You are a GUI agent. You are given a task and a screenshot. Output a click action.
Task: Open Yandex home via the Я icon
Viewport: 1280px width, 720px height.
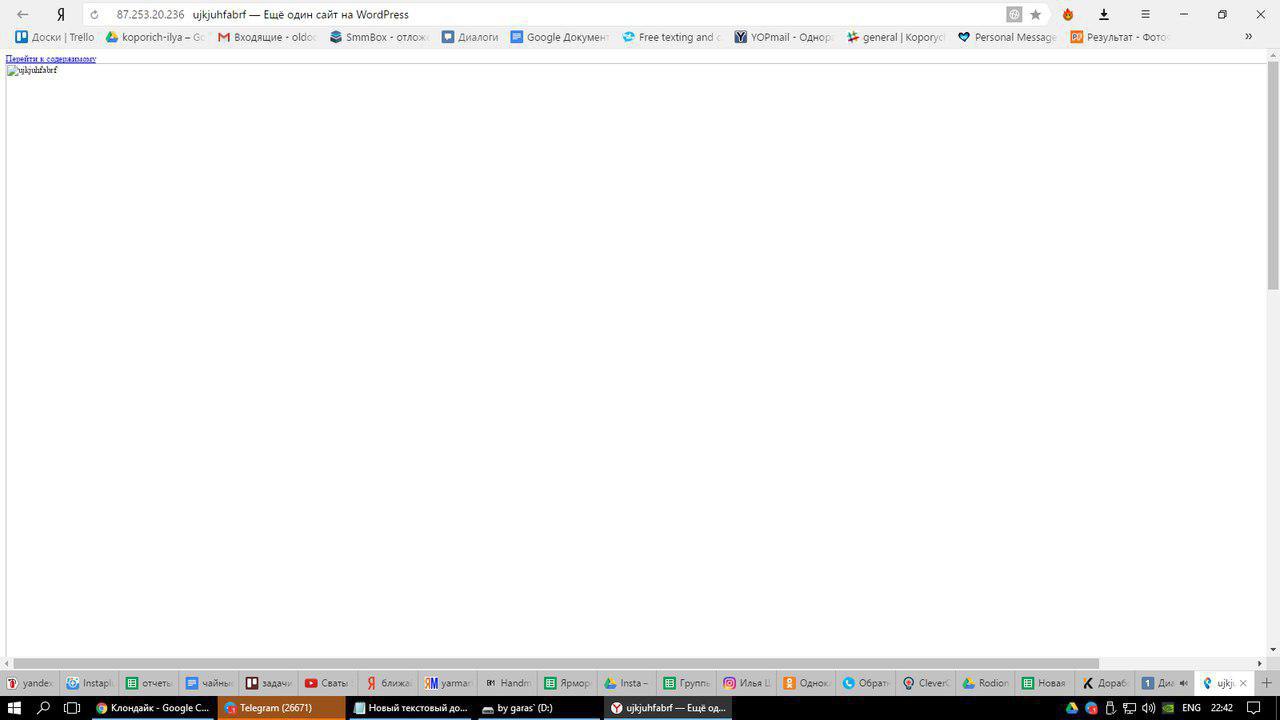click(61, 15)
